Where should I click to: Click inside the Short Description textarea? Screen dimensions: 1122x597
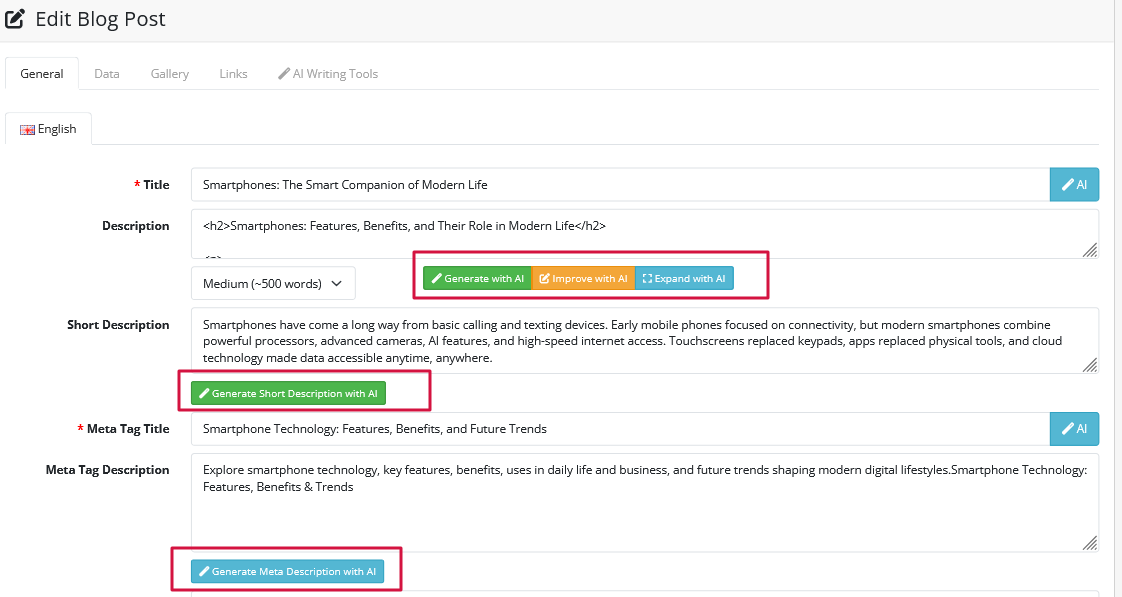644,341
